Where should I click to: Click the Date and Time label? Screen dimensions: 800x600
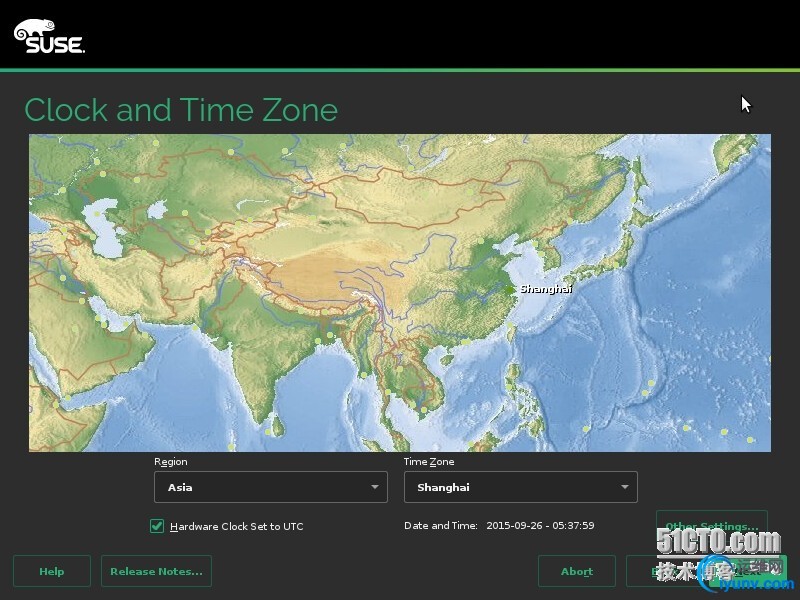click(441, 526)
